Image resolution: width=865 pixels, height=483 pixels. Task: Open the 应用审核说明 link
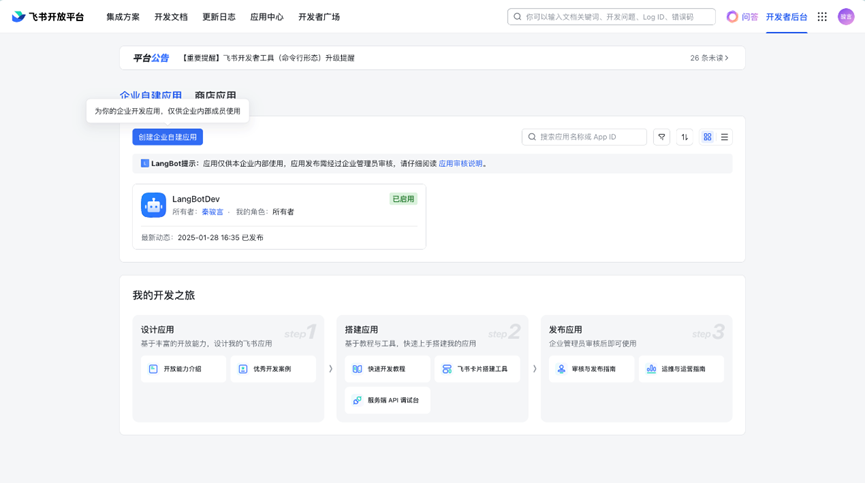coord(460,164)
